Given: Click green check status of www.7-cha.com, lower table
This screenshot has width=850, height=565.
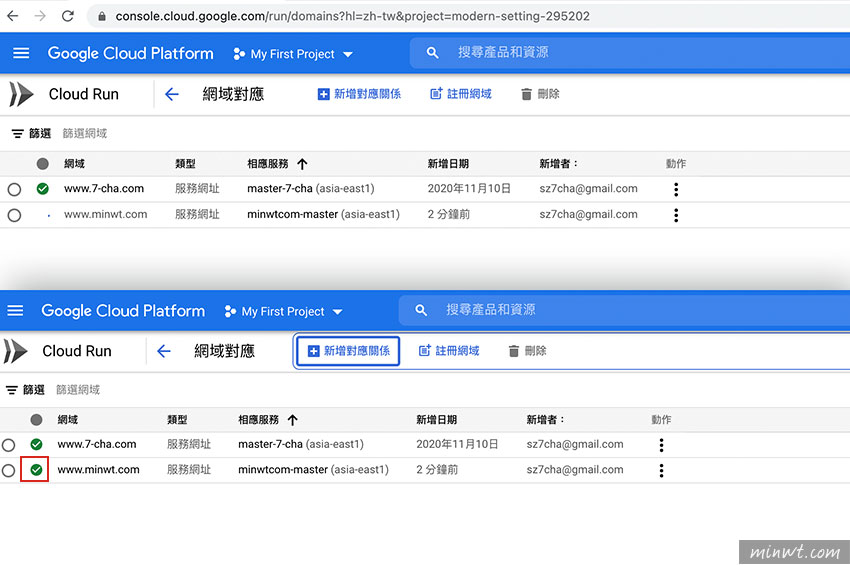Looking at the screenshot, I should 36,444.
